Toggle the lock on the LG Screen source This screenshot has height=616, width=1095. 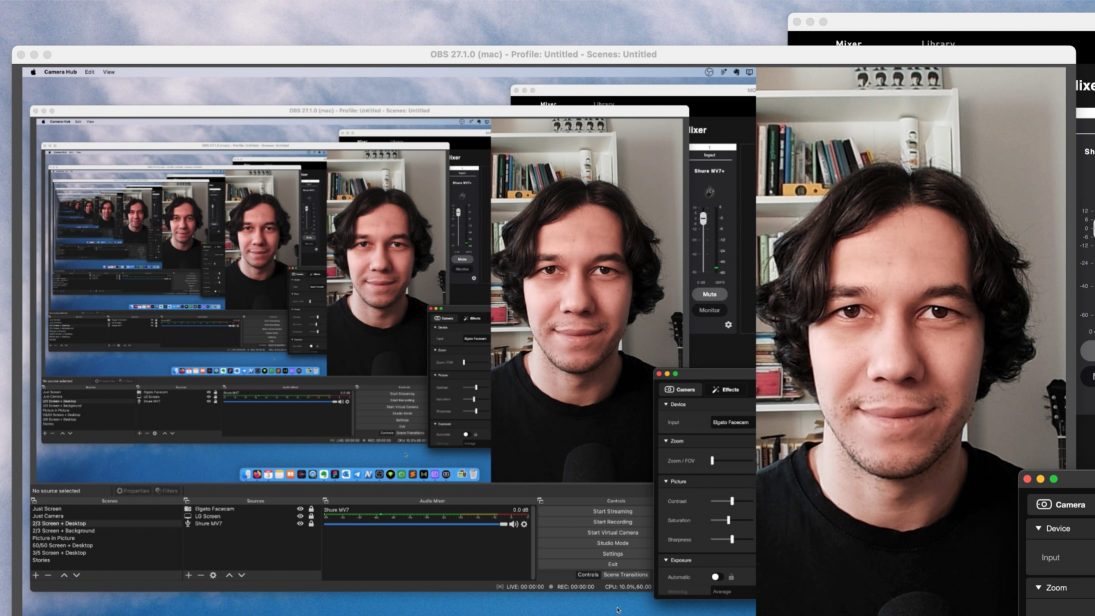pos(311,516)
